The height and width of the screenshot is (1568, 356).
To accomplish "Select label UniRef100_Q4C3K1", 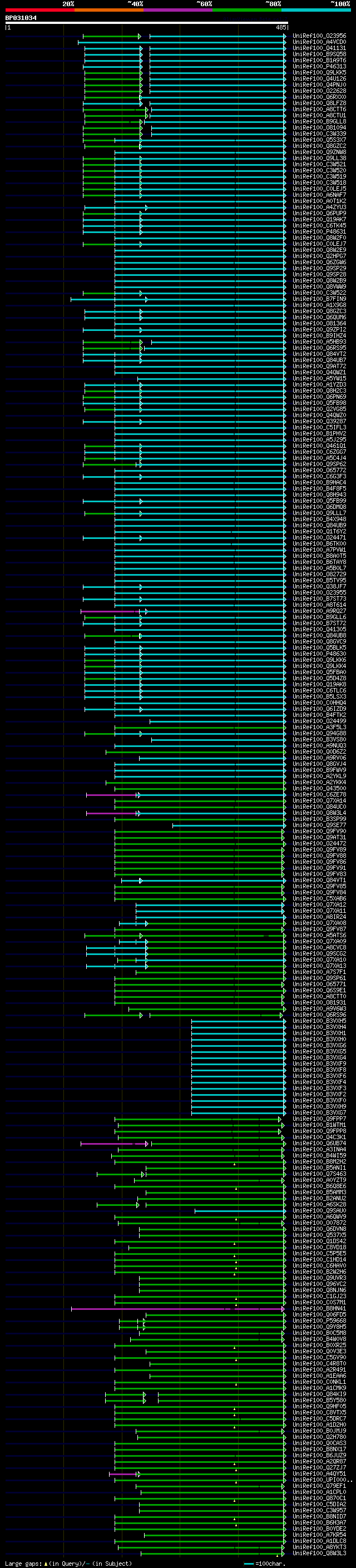I will [x=319, y=1137].
